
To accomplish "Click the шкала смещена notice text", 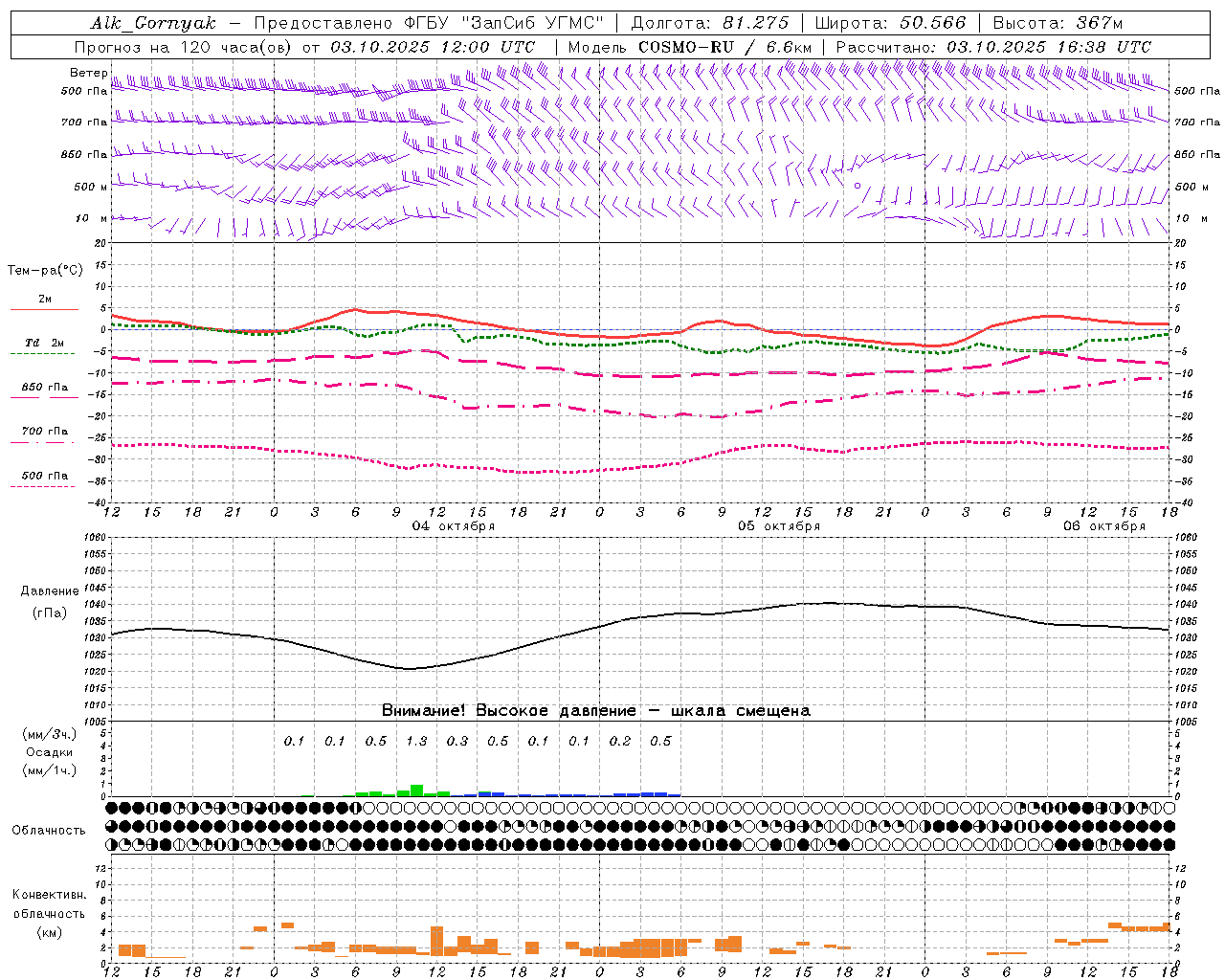I will pyautogui.click(x=741, y=711).
